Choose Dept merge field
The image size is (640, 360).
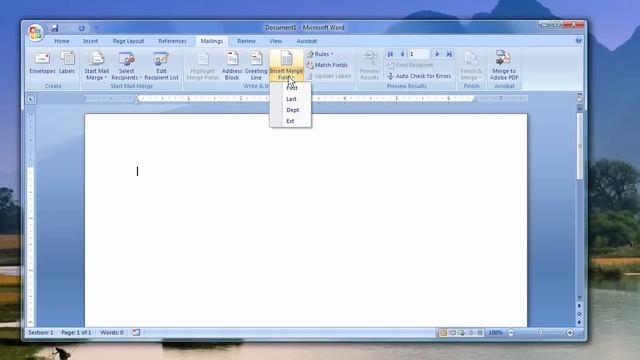click(292, 110)
